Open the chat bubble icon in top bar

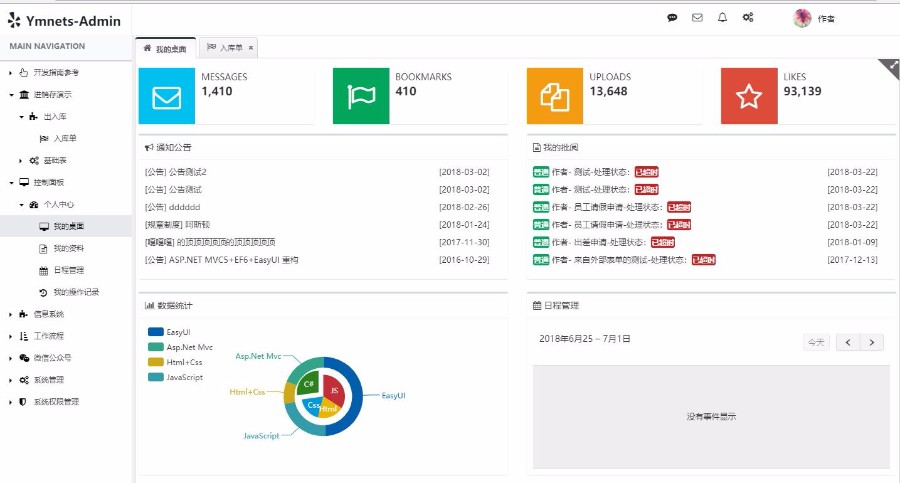[x=672, y=18]
